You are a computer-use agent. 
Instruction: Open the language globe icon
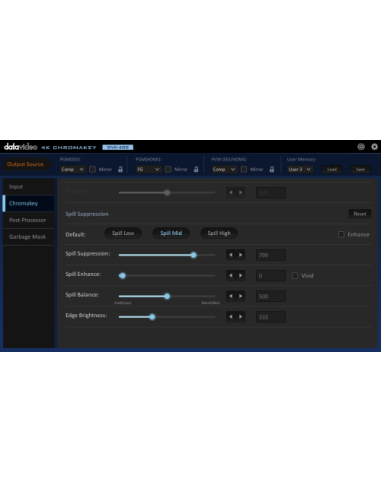[361, 147]
